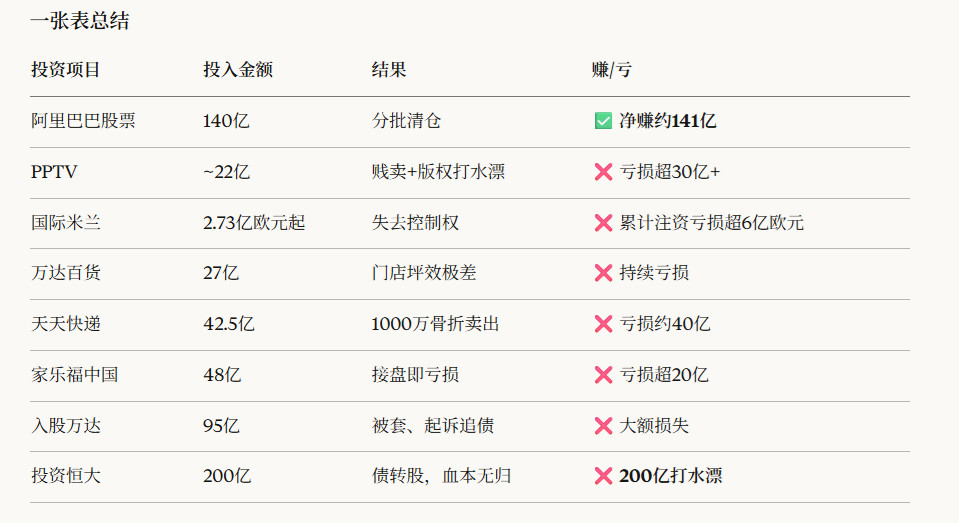Click the column header 赚/亏
The image size is (959, 523).
tap(612, 70)
